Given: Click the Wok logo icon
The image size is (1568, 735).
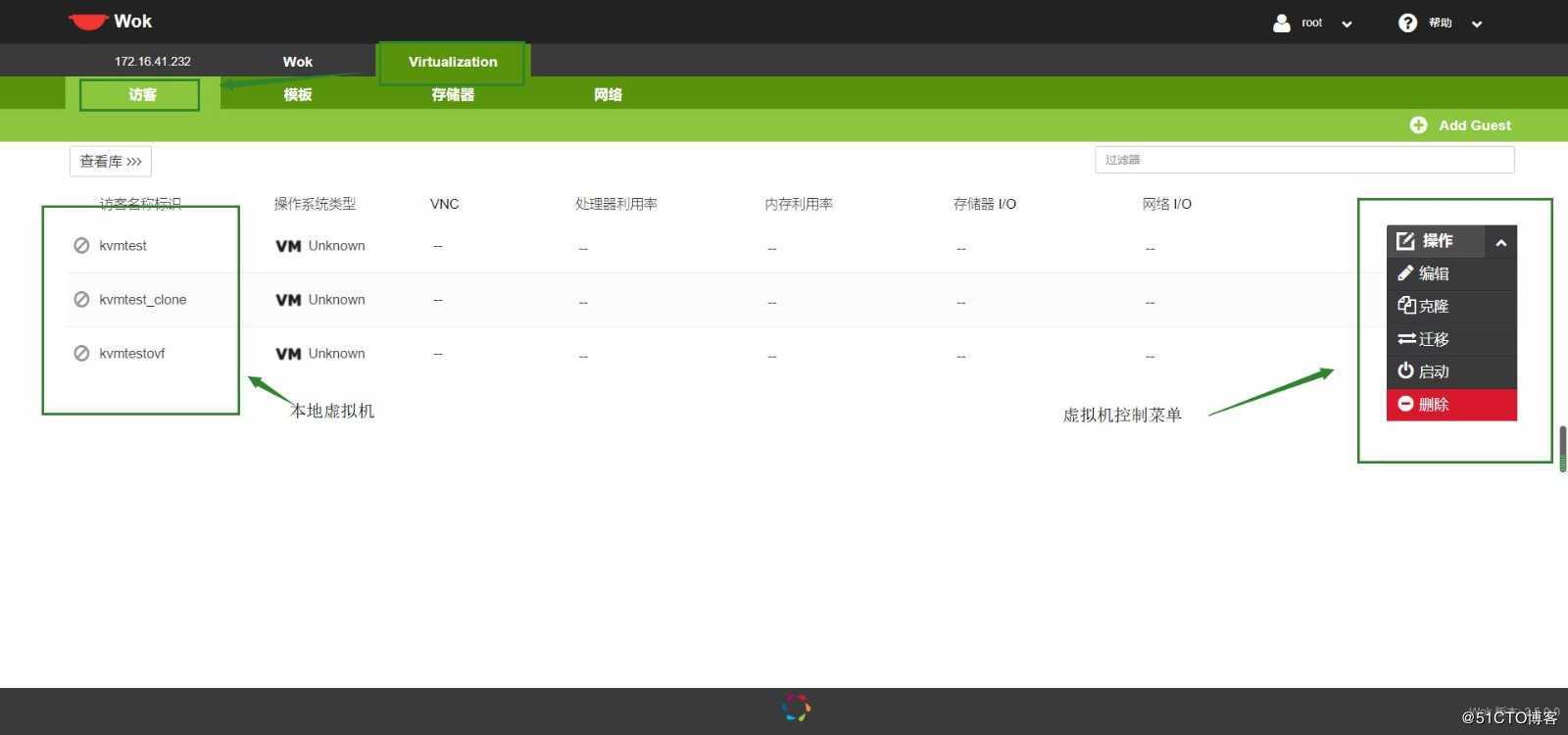Looking at the screenshot, I should 87,22.
